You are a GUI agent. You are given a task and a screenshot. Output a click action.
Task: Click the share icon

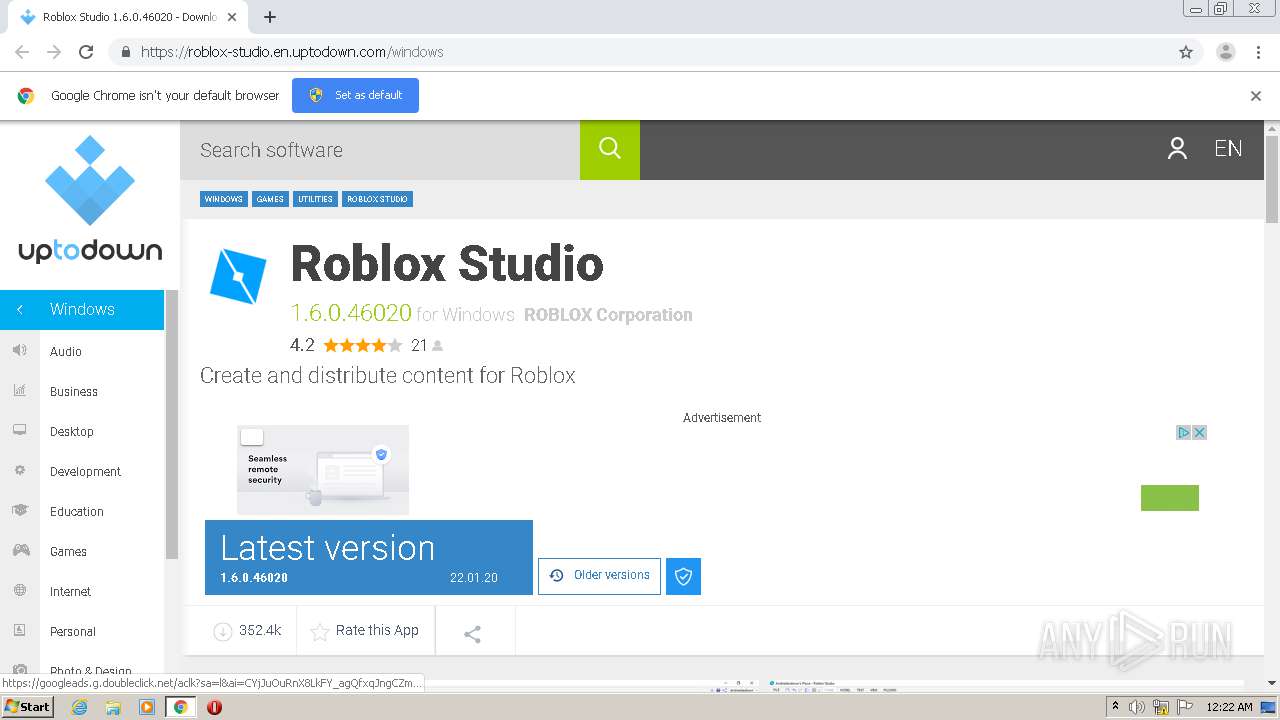(473, 634)
